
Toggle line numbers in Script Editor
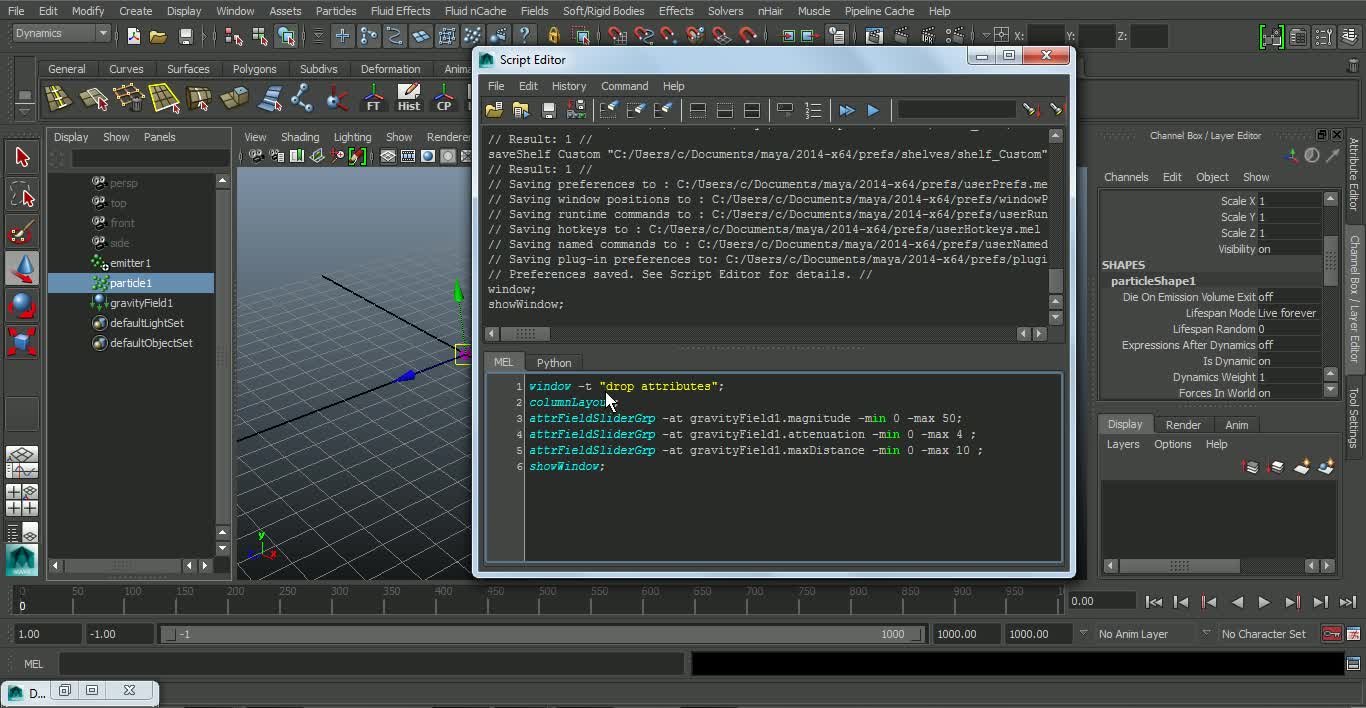point(813,110)
